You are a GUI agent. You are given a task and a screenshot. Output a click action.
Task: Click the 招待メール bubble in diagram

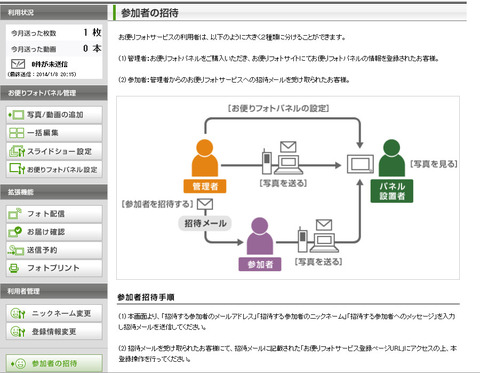tap(205, 223)
